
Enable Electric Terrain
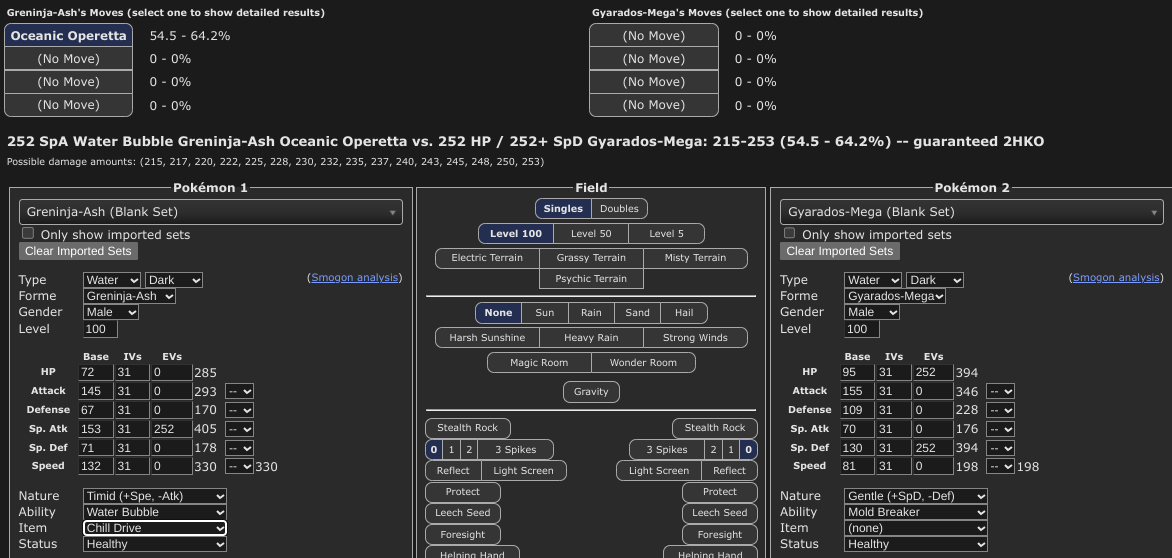point(487,258)
